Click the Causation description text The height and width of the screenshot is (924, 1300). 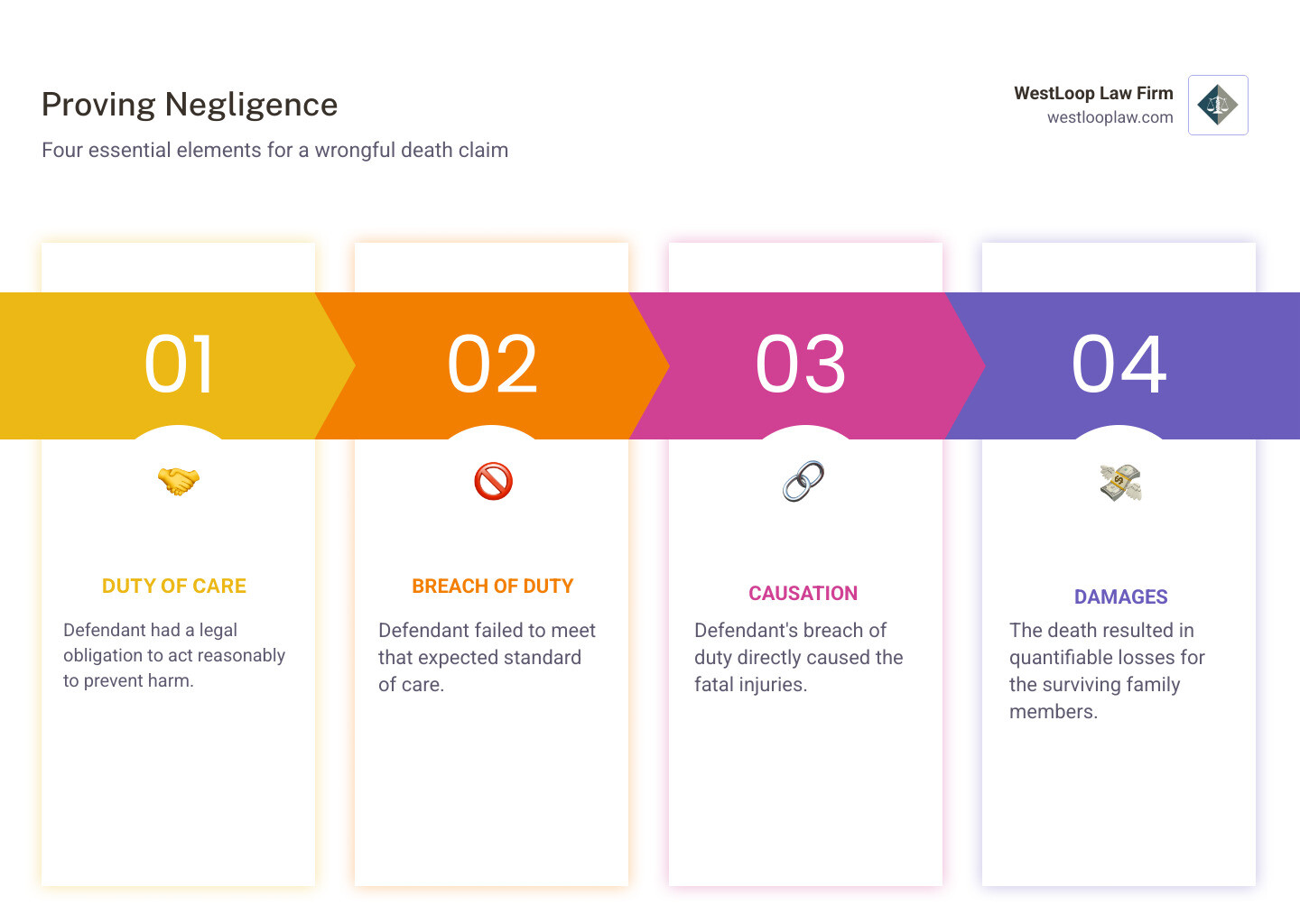click(798, 657)
